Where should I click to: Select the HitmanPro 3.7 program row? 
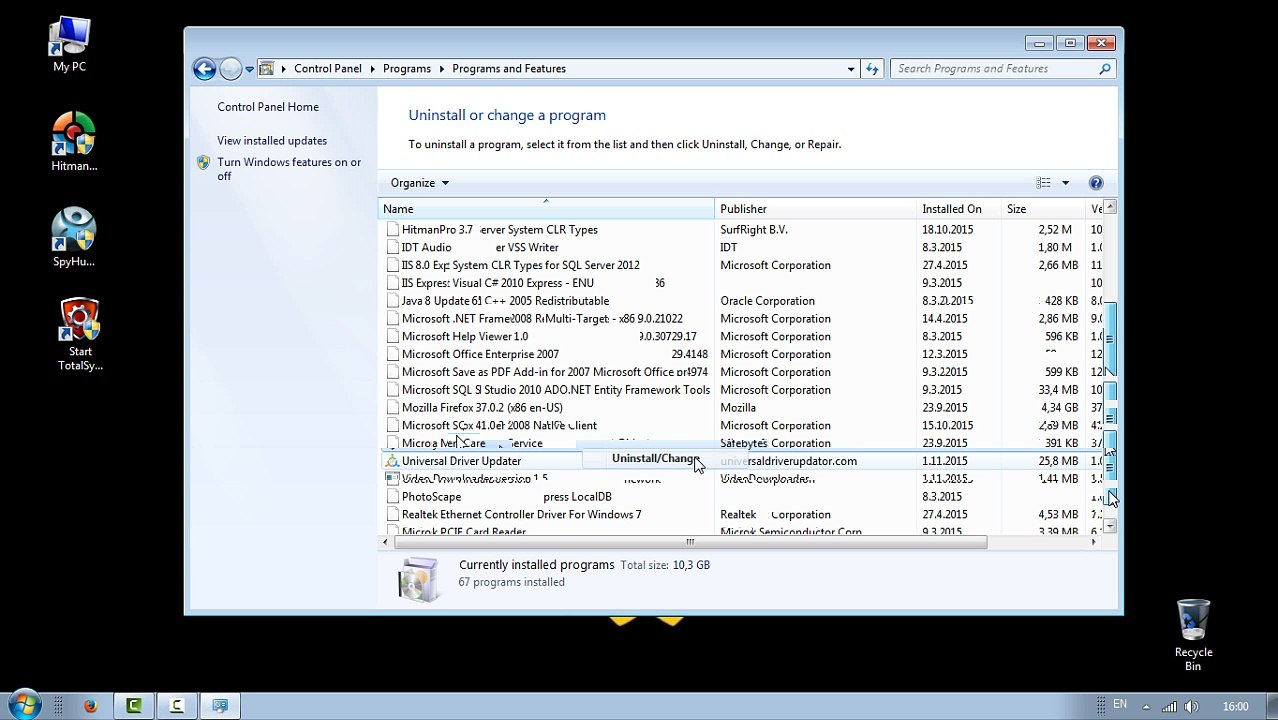(x=740, y=230)
